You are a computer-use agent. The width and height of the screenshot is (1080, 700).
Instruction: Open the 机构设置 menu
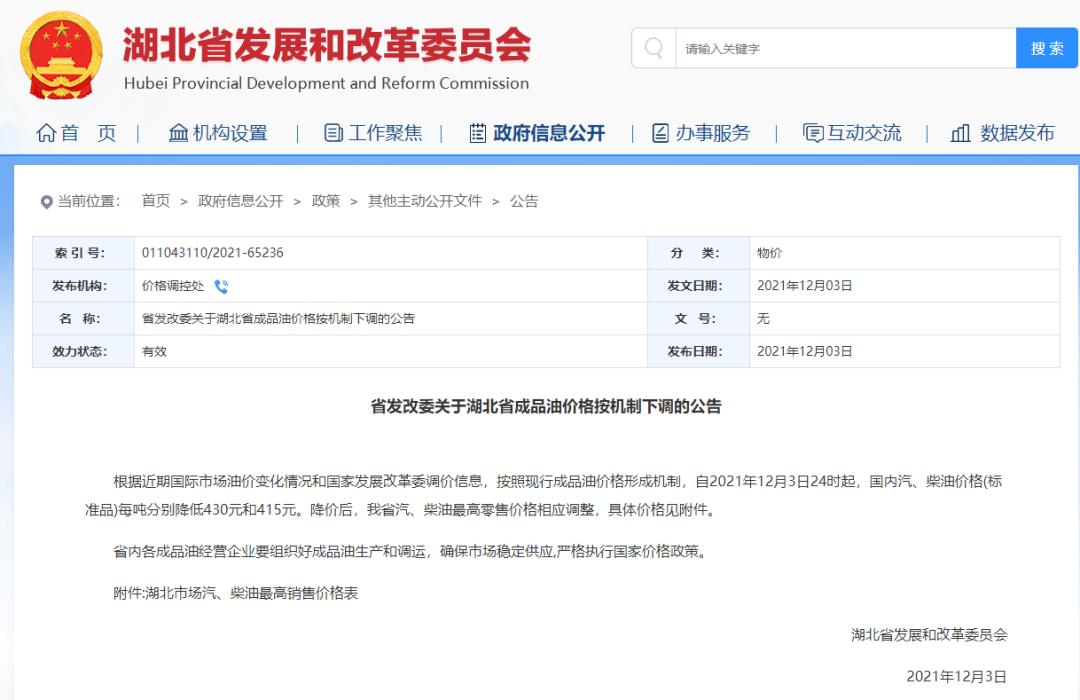click(x=230, y=132)
